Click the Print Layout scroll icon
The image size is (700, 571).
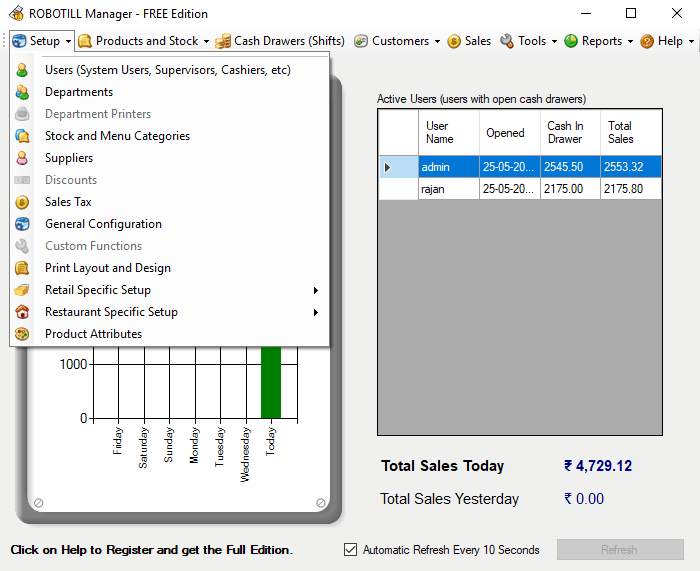pos(22,268)
